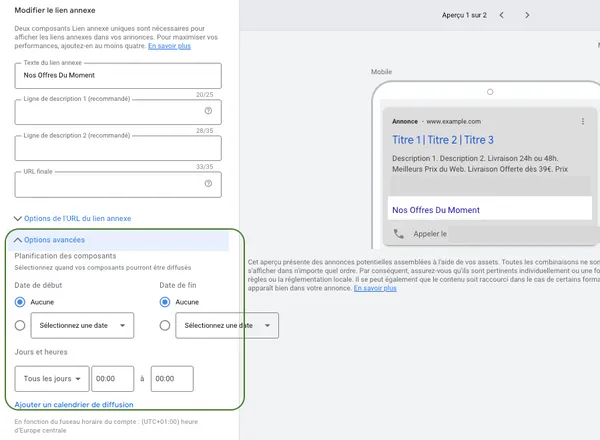Viewport: 600px width, 440px height.
Task: Show previous ad preview with left chevron
Action: pos(501,15)
